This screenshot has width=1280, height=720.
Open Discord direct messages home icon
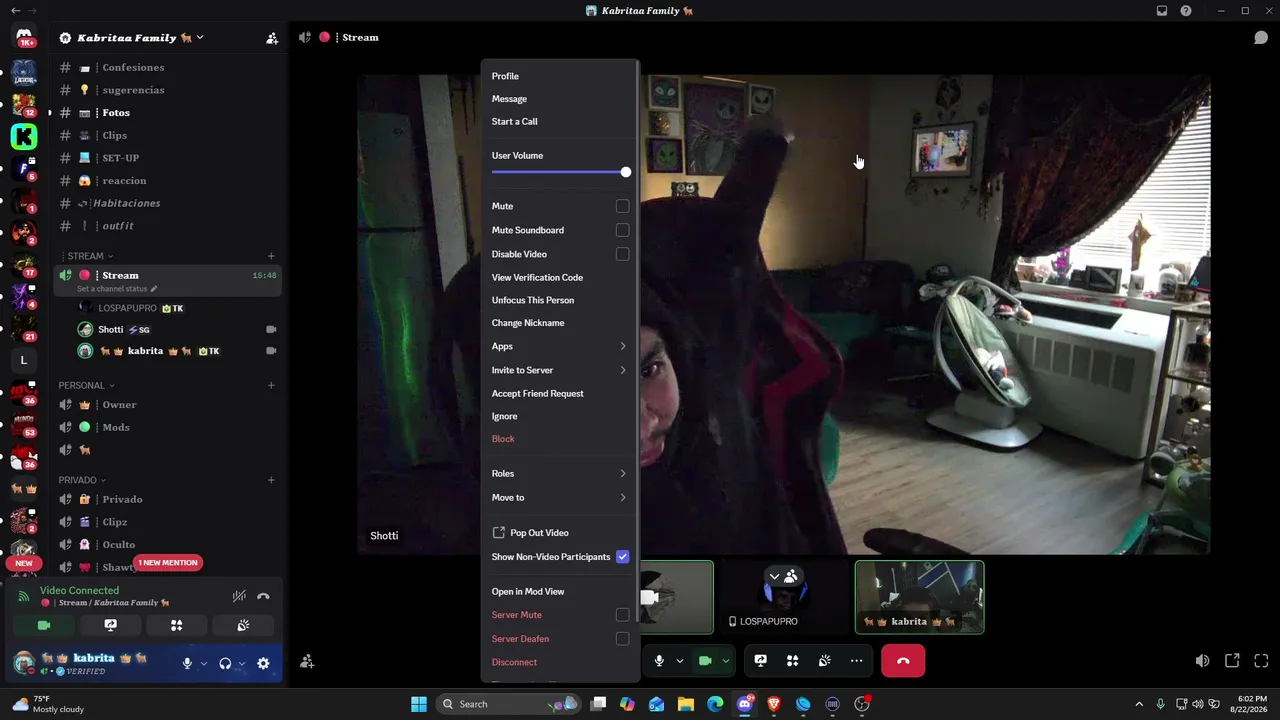(24, 37)
